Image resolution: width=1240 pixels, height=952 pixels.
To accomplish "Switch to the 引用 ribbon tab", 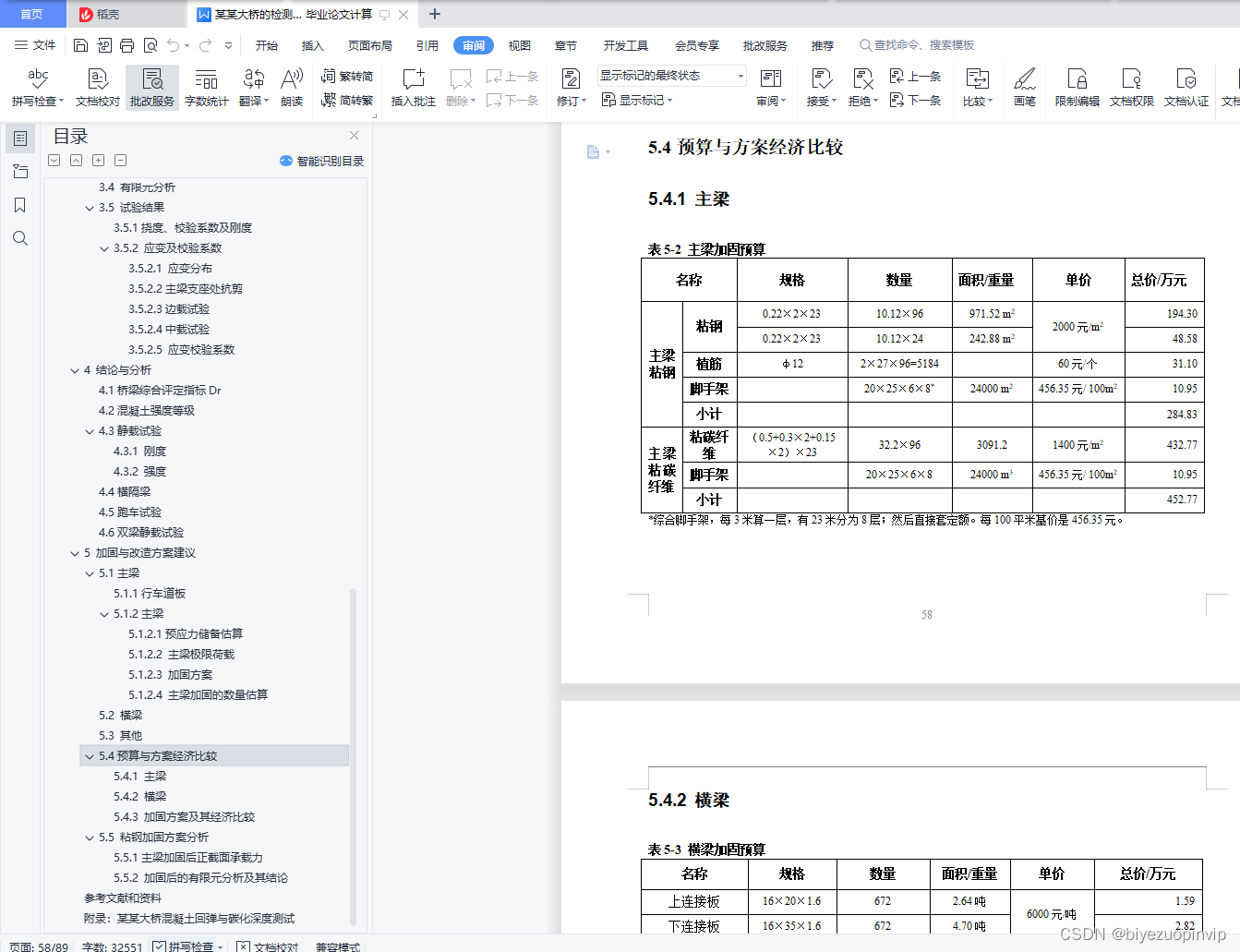I will pos(427,45).
